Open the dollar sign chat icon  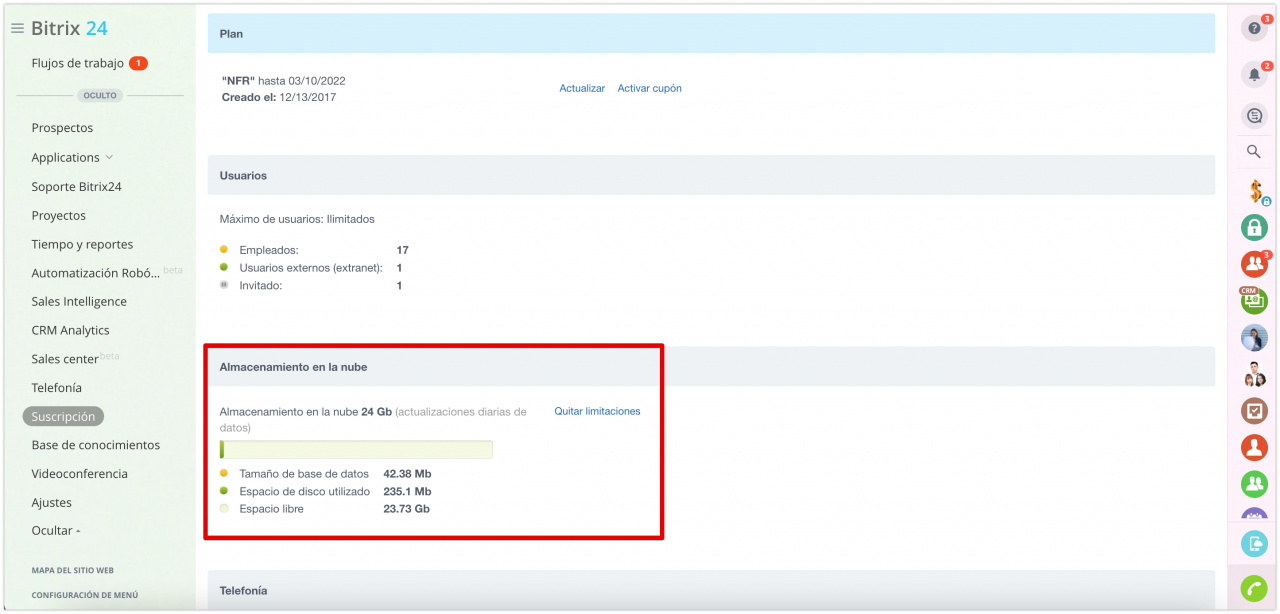click(1254, 190)
